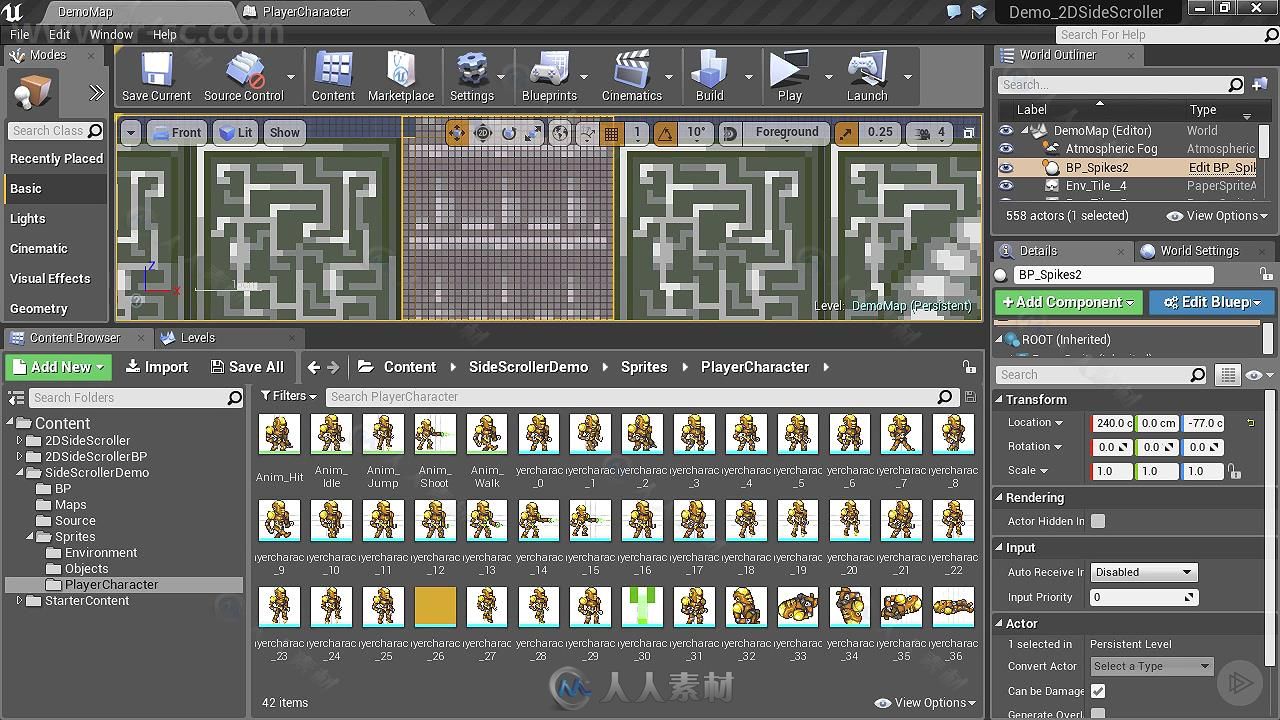Click the Build toolbar icon
1280x720 pixels.
pyautogui.click(x=709, y=78)
